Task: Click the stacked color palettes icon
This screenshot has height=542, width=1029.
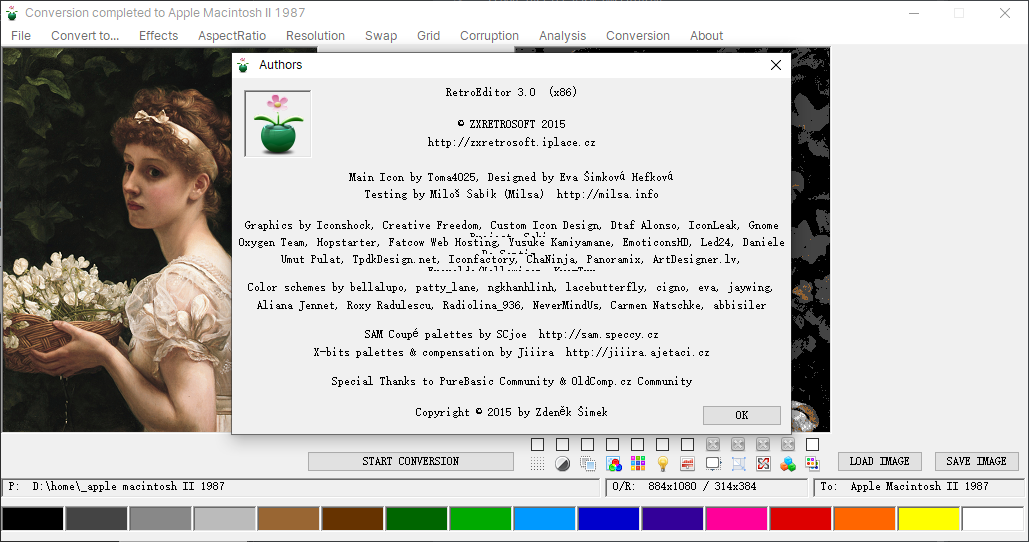Action: tap(812, 464)
